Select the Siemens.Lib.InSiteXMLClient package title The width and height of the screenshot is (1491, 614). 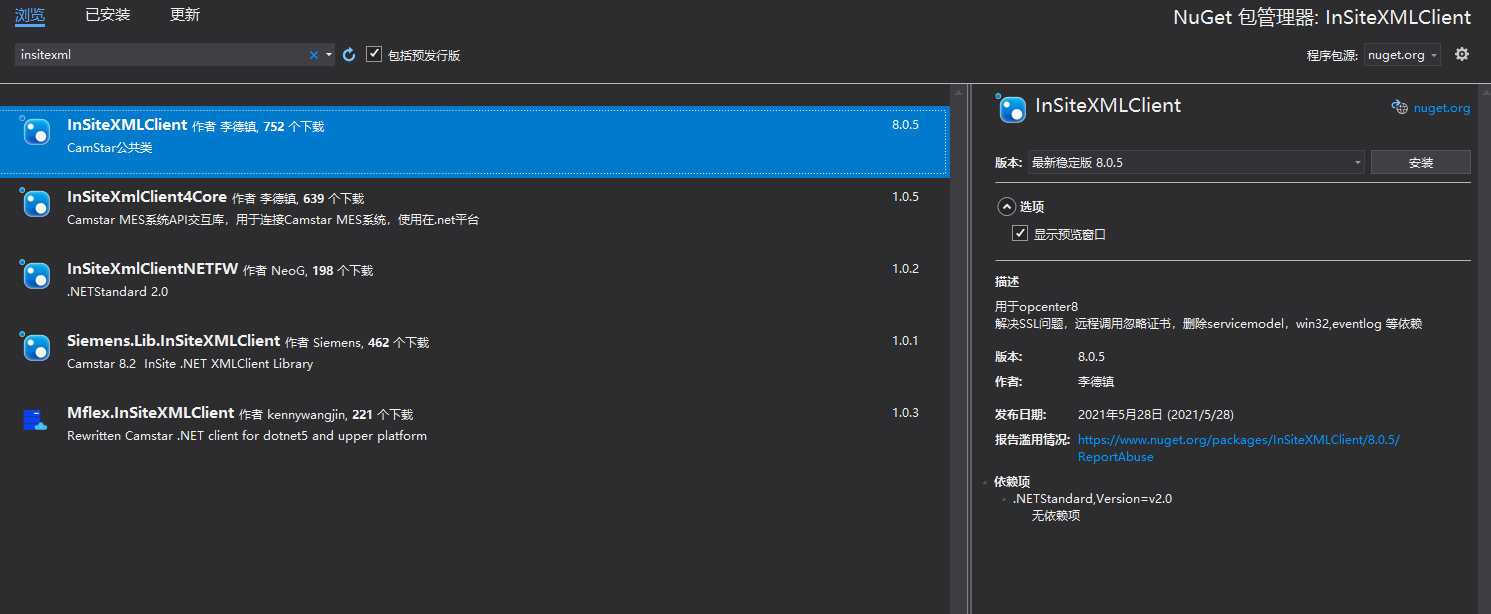[174, 341]
